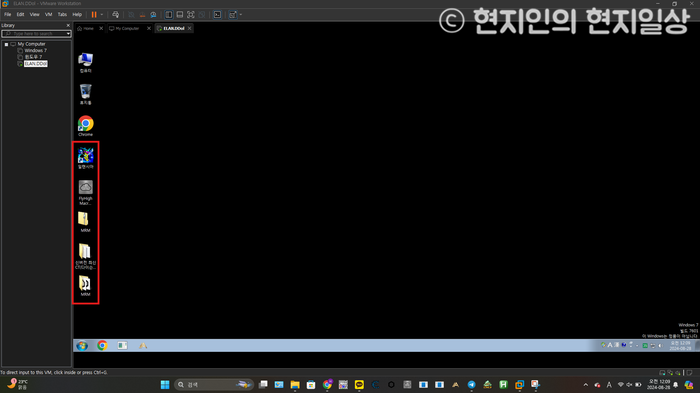
Task: Open the notification bell on host taskbar
Action: coord(676,385)
